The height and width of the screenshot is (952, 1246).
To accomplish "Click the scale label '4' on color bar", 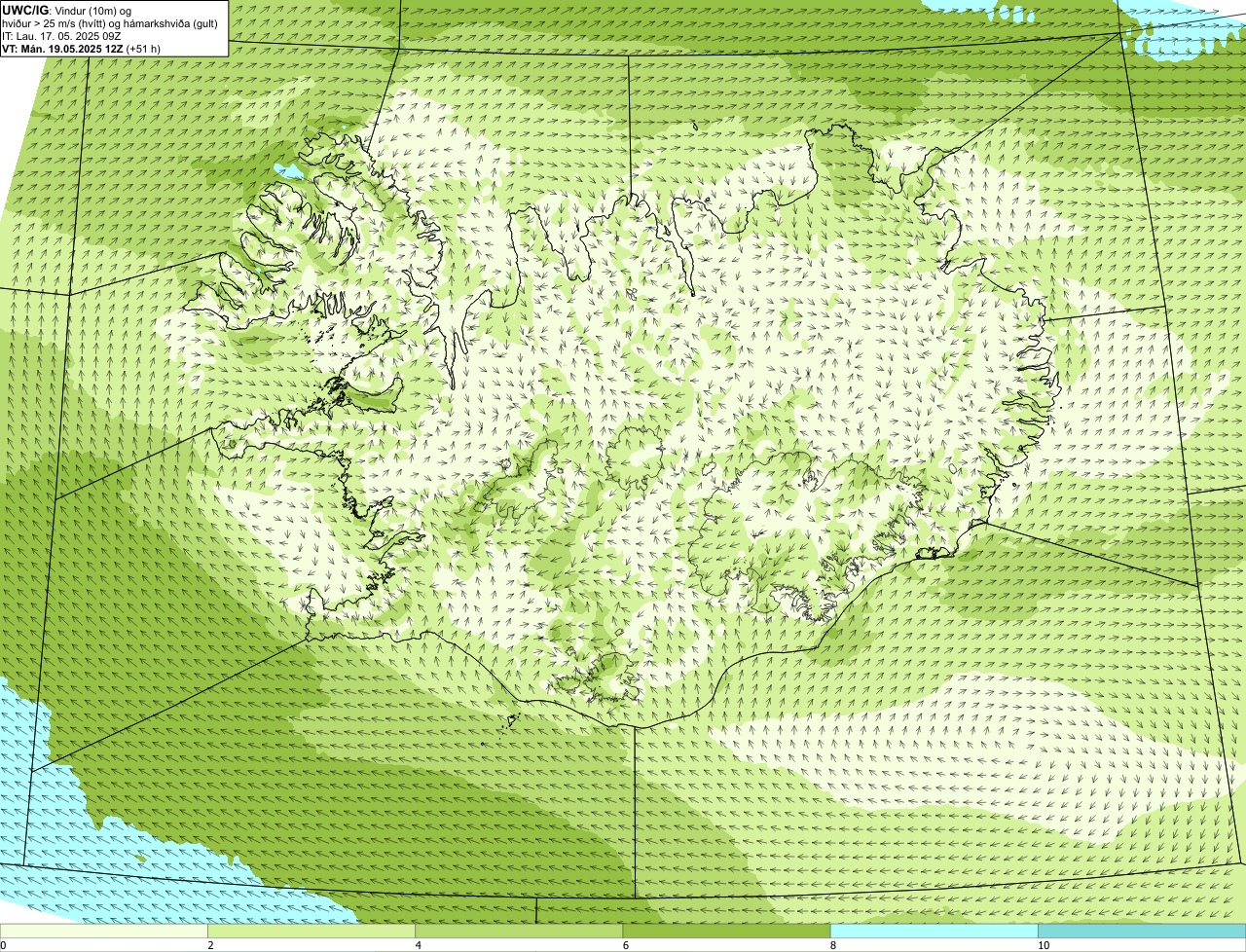I will [x=419, y=945].
